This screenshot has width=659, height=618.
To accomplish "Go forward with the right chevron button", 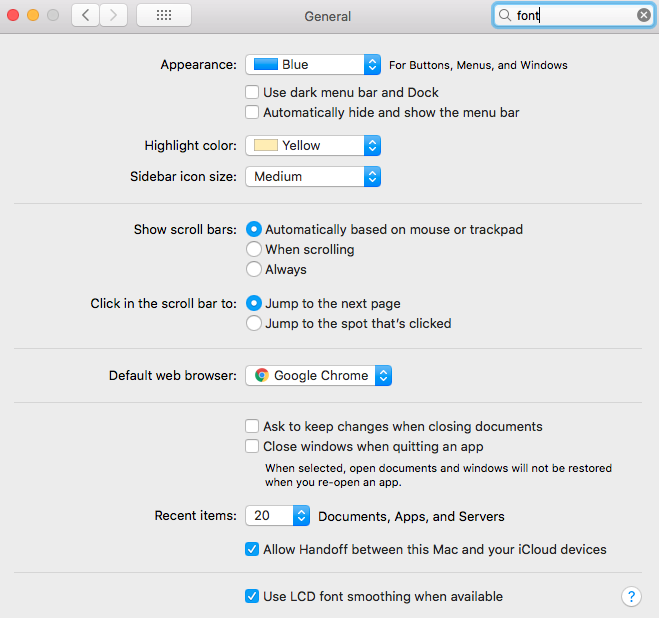I will tap(113, 16).
